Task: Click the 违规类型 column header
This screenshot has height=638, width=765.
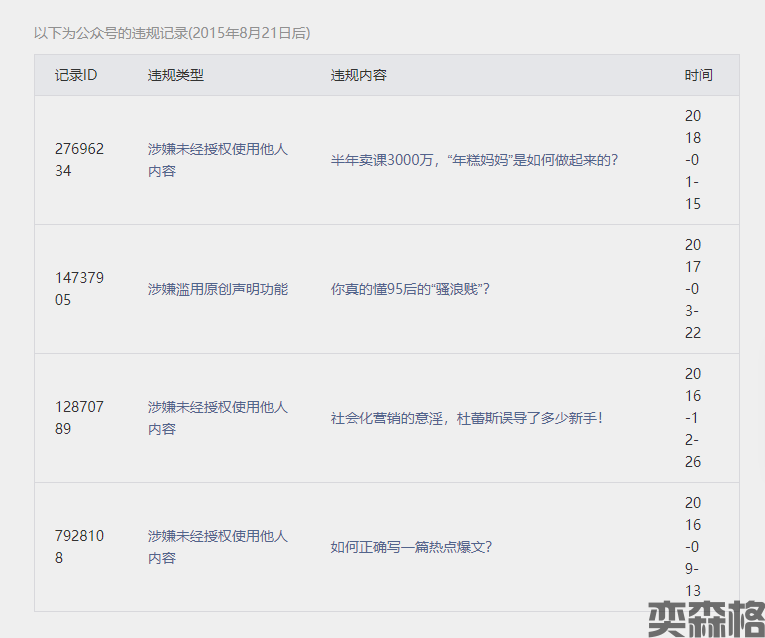Action: click(x=176, y=75)
